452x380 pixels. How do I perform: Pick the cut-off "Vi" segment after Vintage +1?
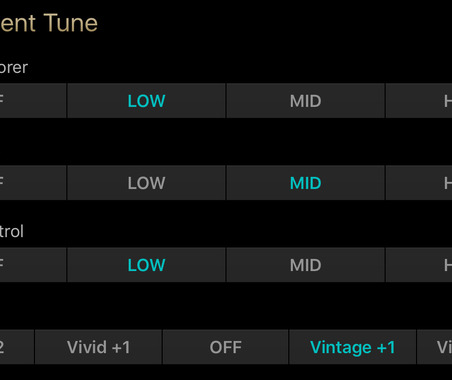click(435, 347)
